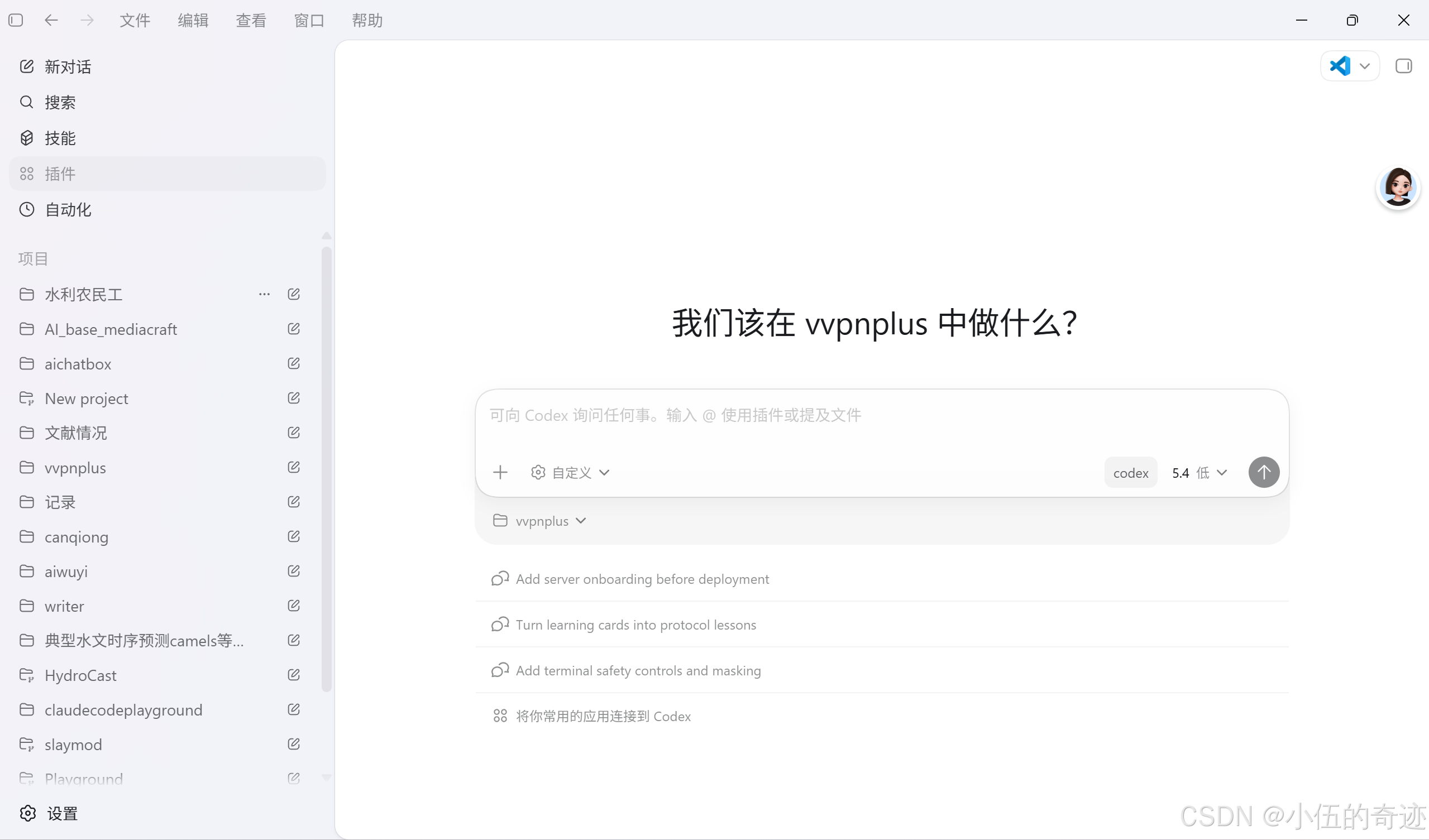Focus the Codex prompt input field

pos(882,416)
